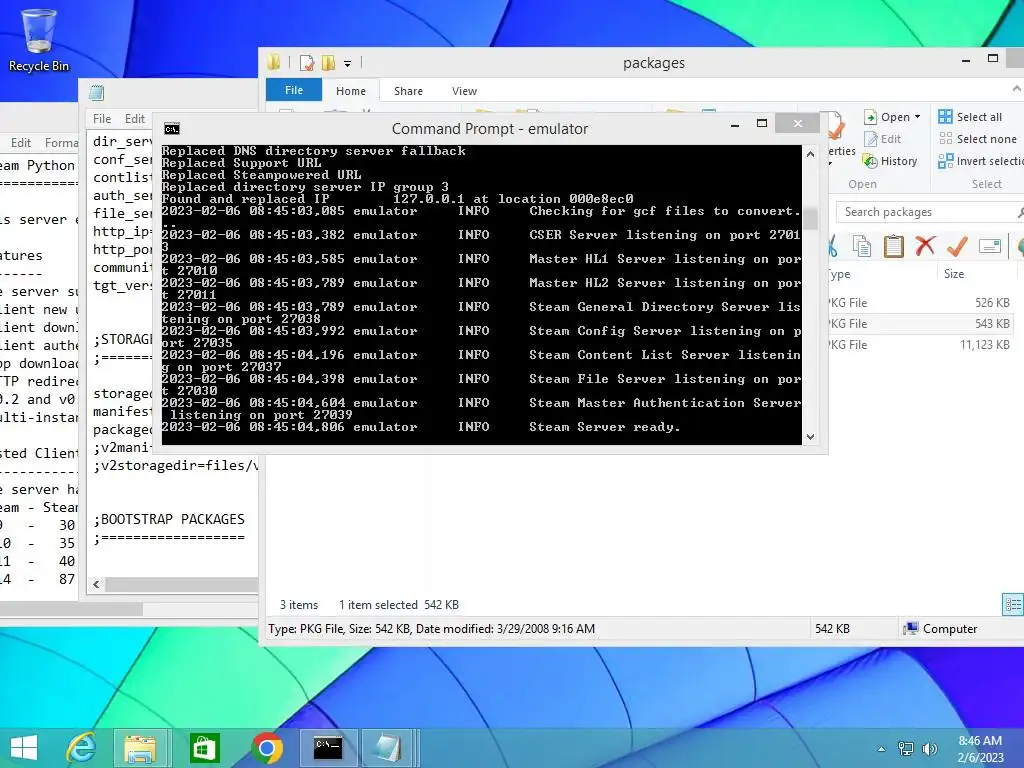
Task: Open the Edit menu in the middle Notepad window
Action: [135, 119]
